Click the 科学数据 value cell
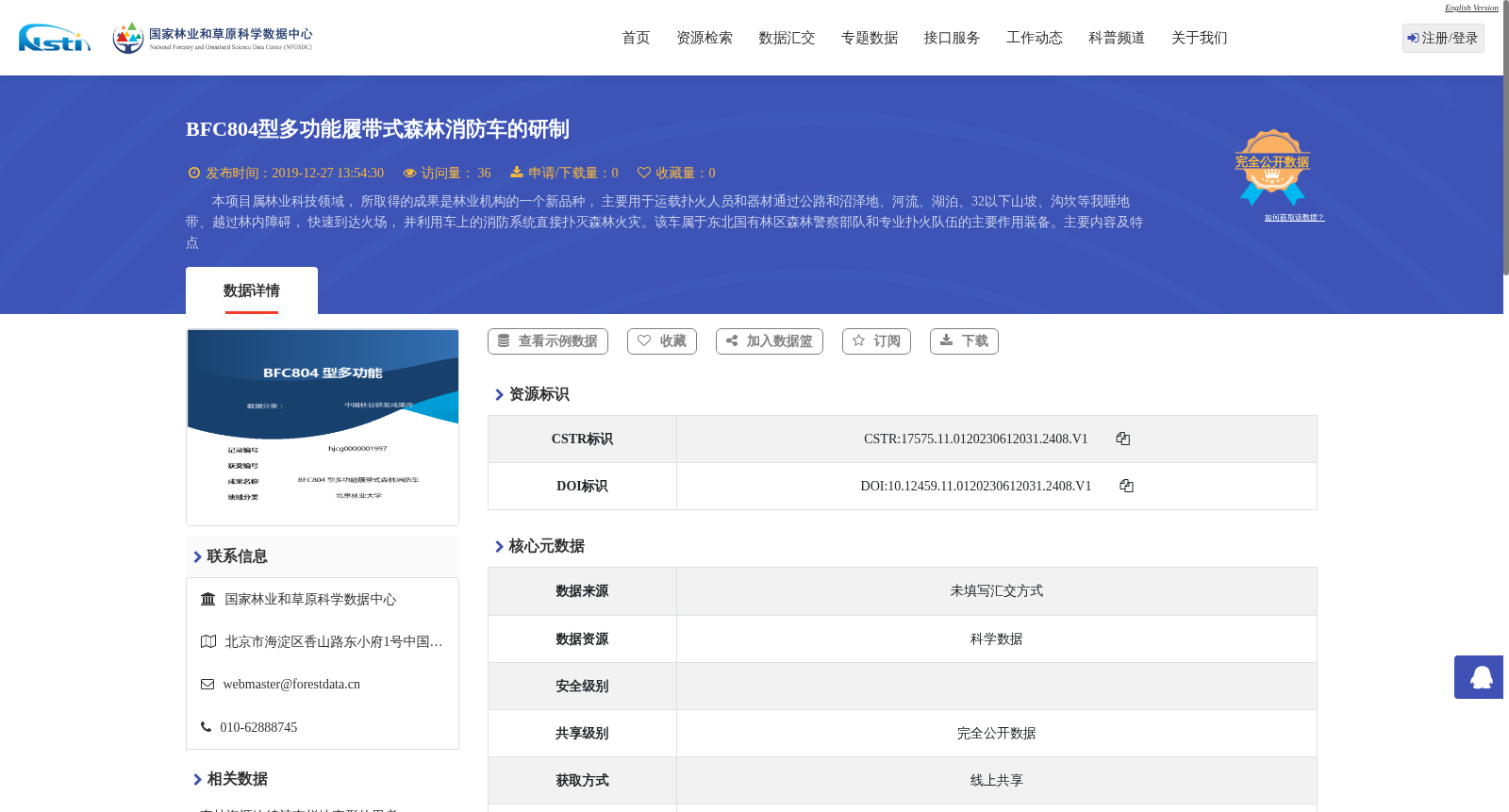Image resolution: width=1509 pixels, height=812 pixels. [997, 638]
